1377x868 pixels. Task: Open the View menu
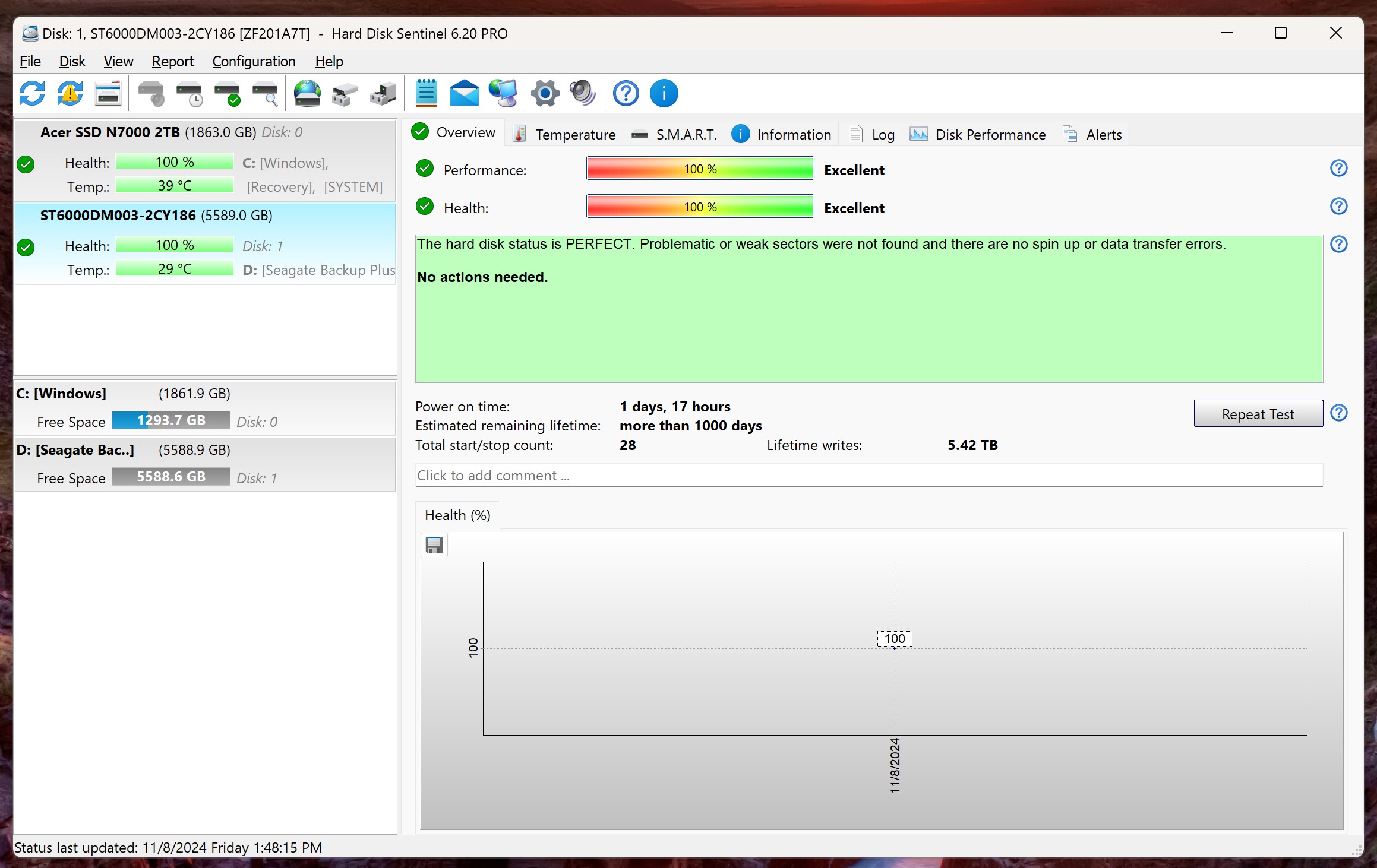click(x=118, y=61)
